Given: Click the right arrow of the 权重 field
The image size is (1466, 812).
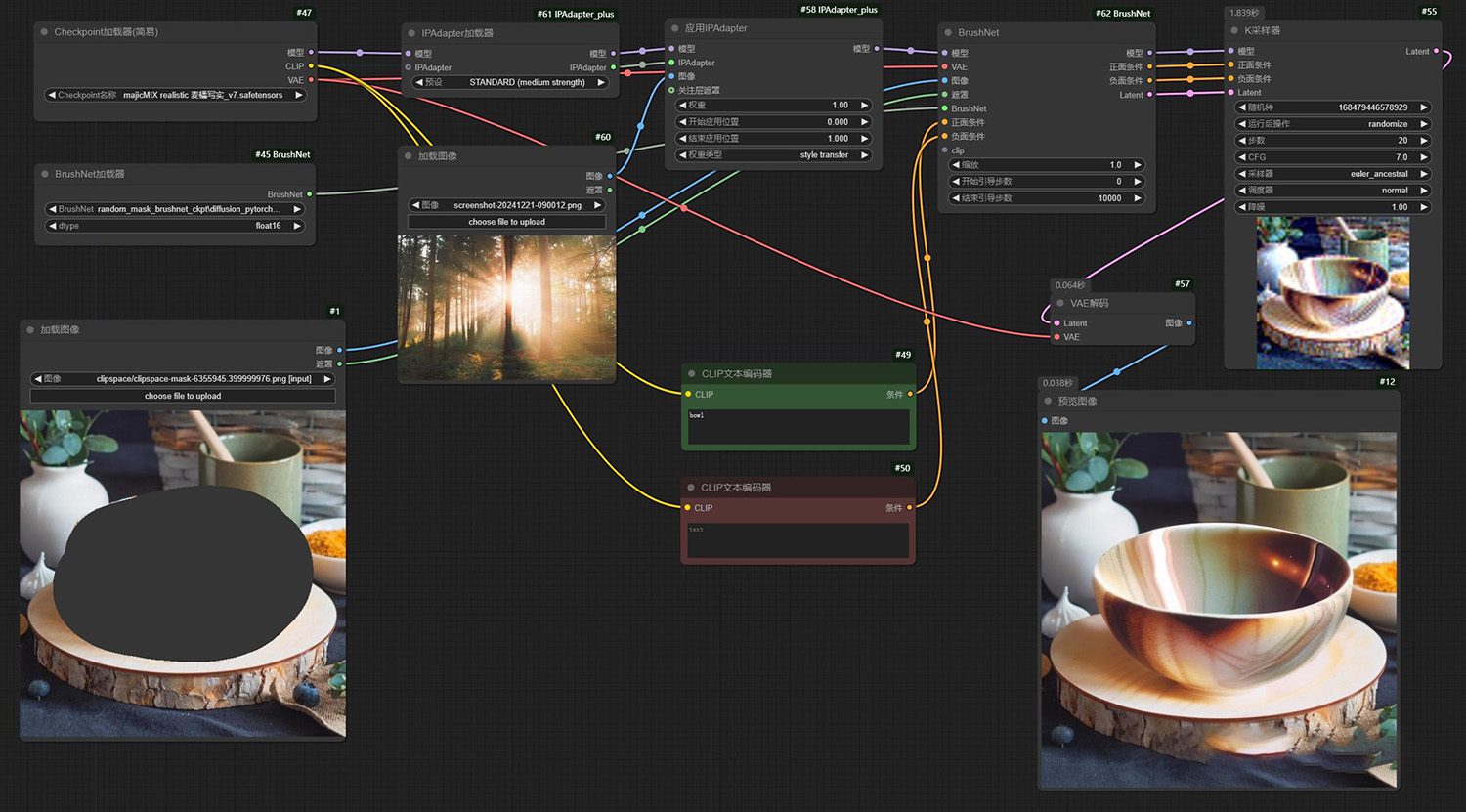Looking at the screenshot, I should [864, 106].
